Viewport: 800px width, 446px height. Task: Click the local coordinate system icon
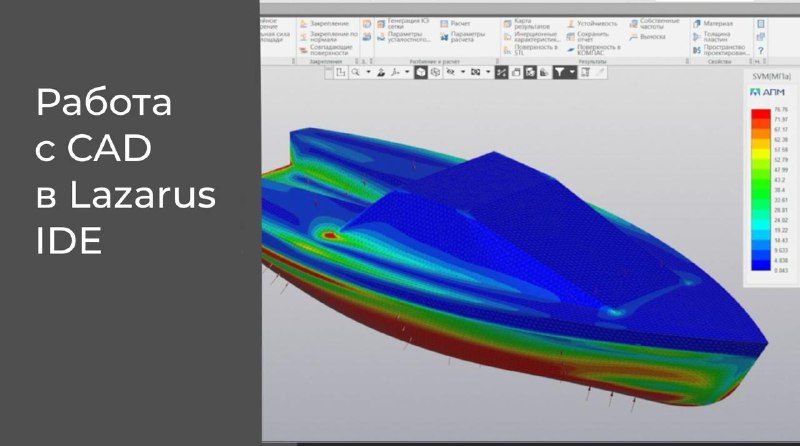point(340,72)
